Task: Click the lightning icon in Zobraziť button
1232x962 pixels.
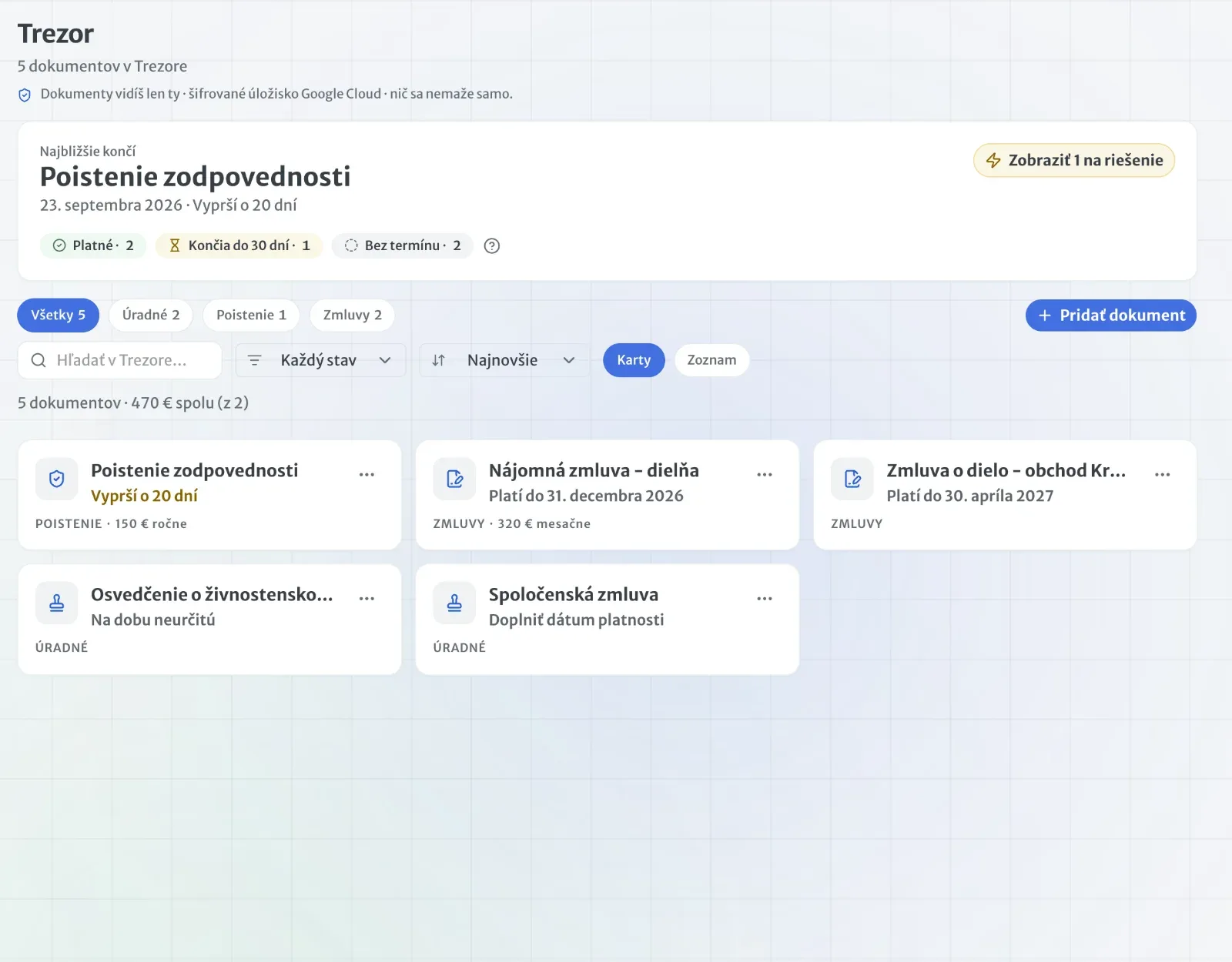Action: (993, 160)
